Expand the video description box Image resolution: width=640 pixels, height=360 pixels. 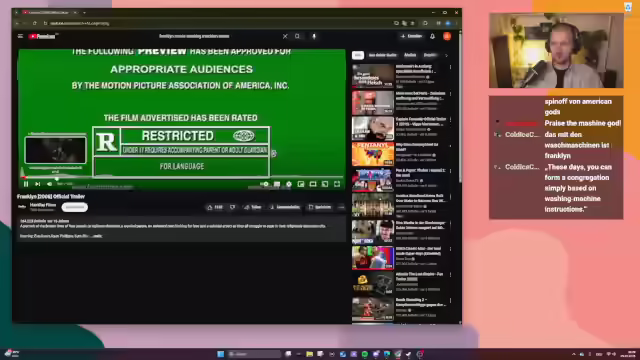pyautogui.click(x=182, y=229)
